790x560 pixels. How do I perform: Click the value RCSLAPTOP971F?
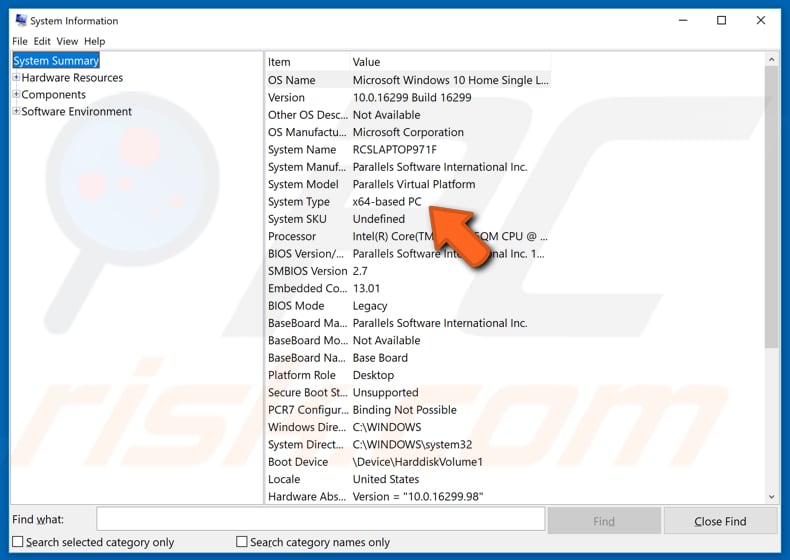coord(394,150)
